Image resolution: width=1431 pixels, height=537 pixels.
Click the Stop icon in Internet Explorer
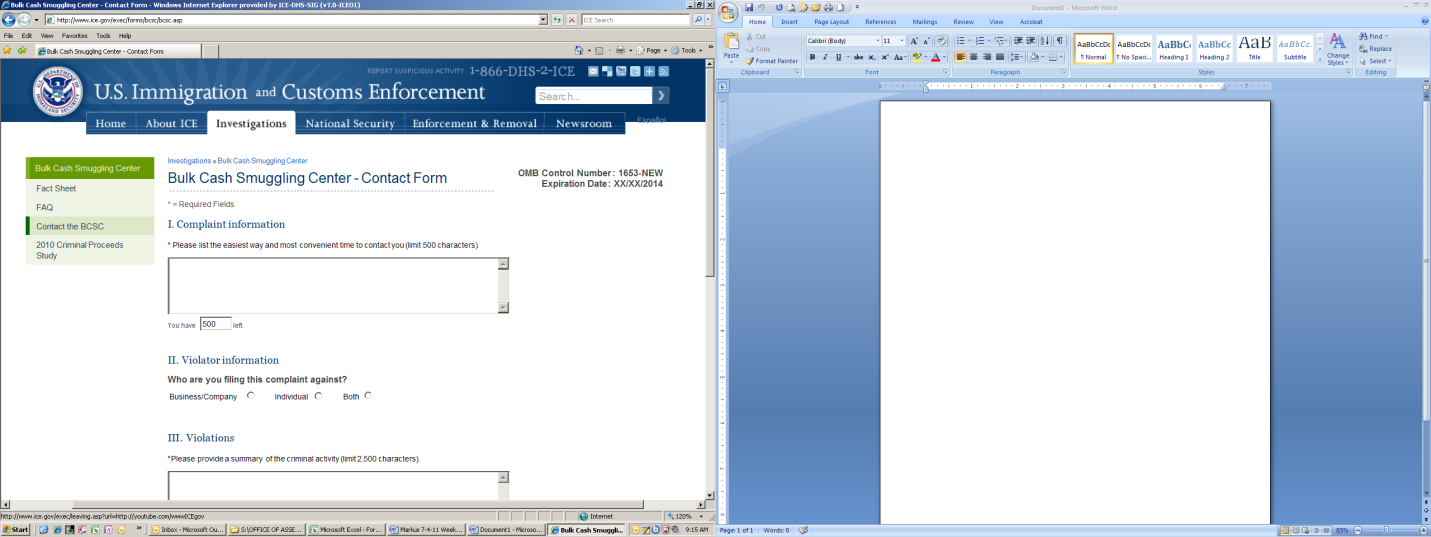tap(572, 19)
